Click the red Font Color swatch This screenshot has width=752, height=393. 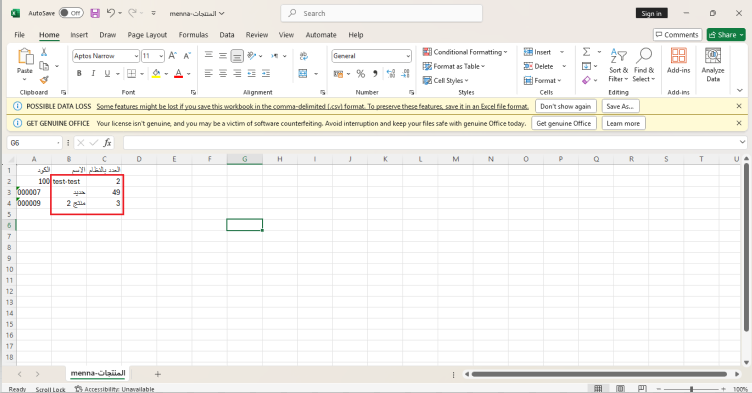click(178, 73)
